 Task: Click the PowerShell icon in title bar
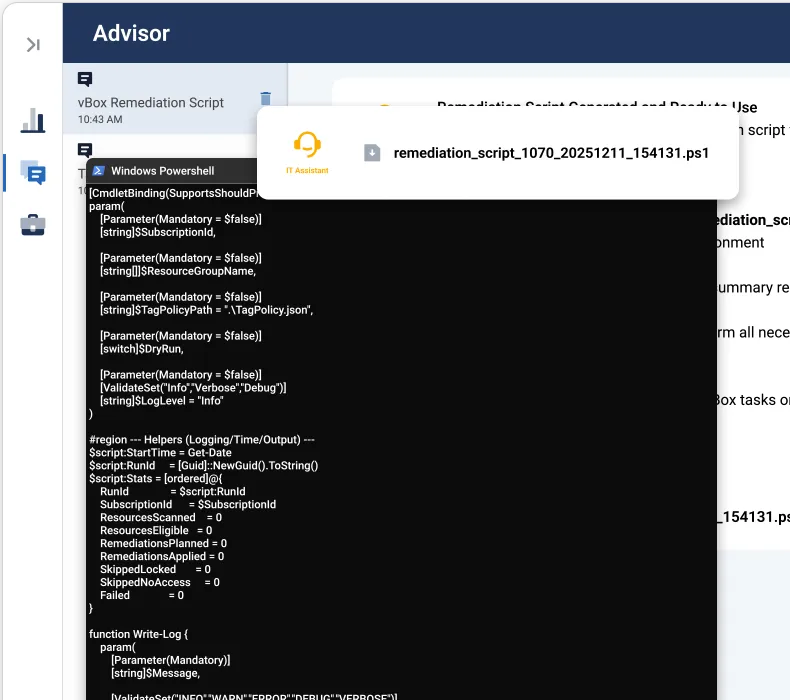[98, 171]
